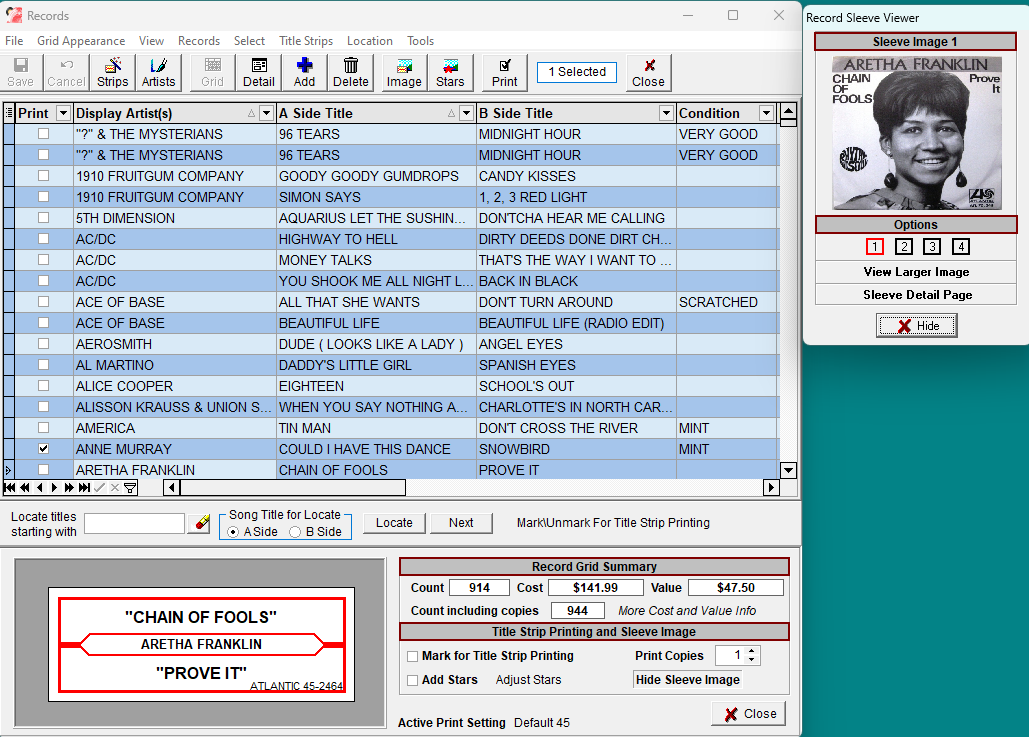This screenshot has height=737, width=1029.
Task: Uncheck Print box for ANNE MURRAY
Action: [x=43, y=449]
